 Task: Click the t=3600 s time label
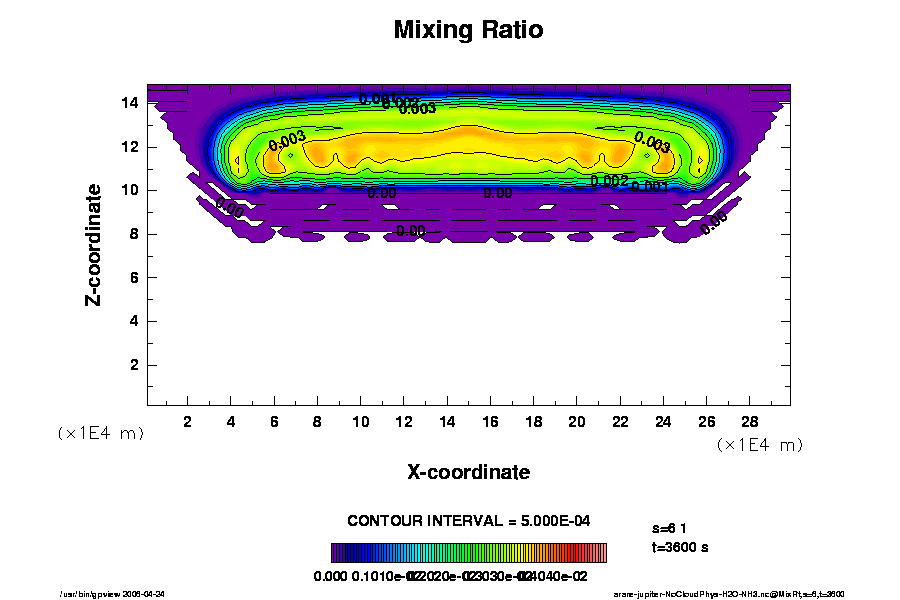[680, 547]
